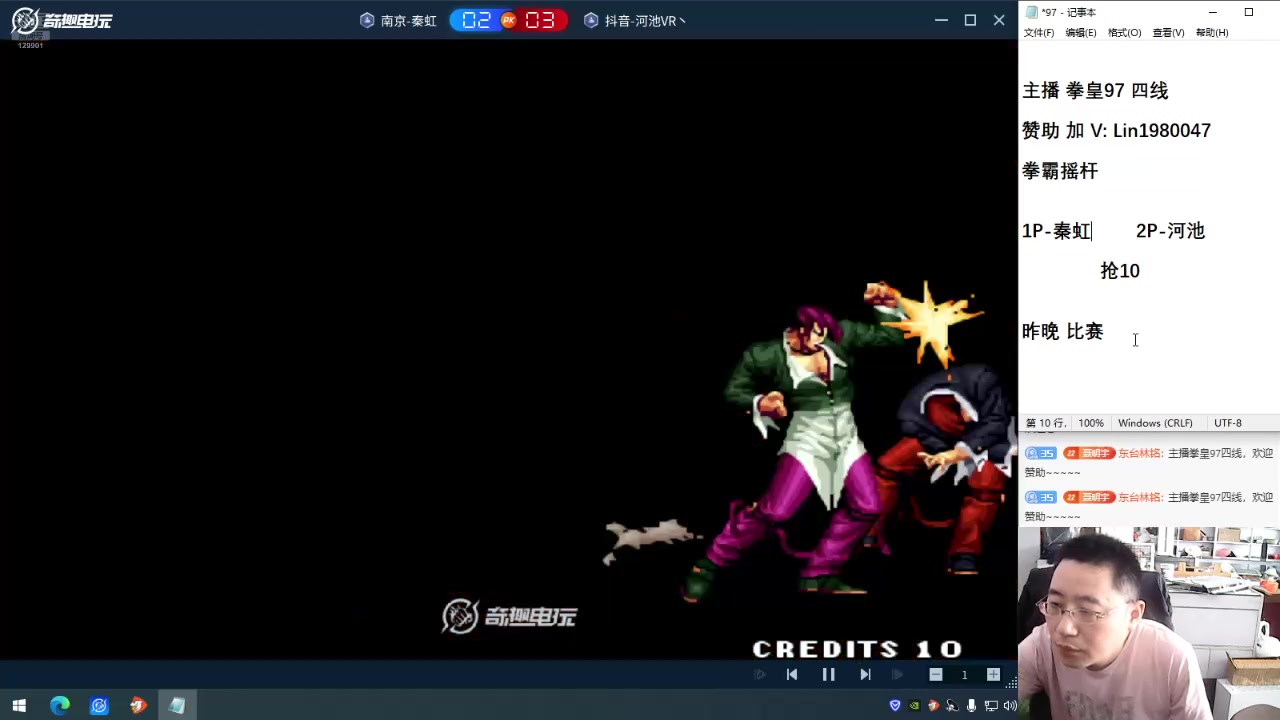Open Notepad 格式(O) menu
The height and width of the screenshot is (720, 1280).
(1124, 33)
